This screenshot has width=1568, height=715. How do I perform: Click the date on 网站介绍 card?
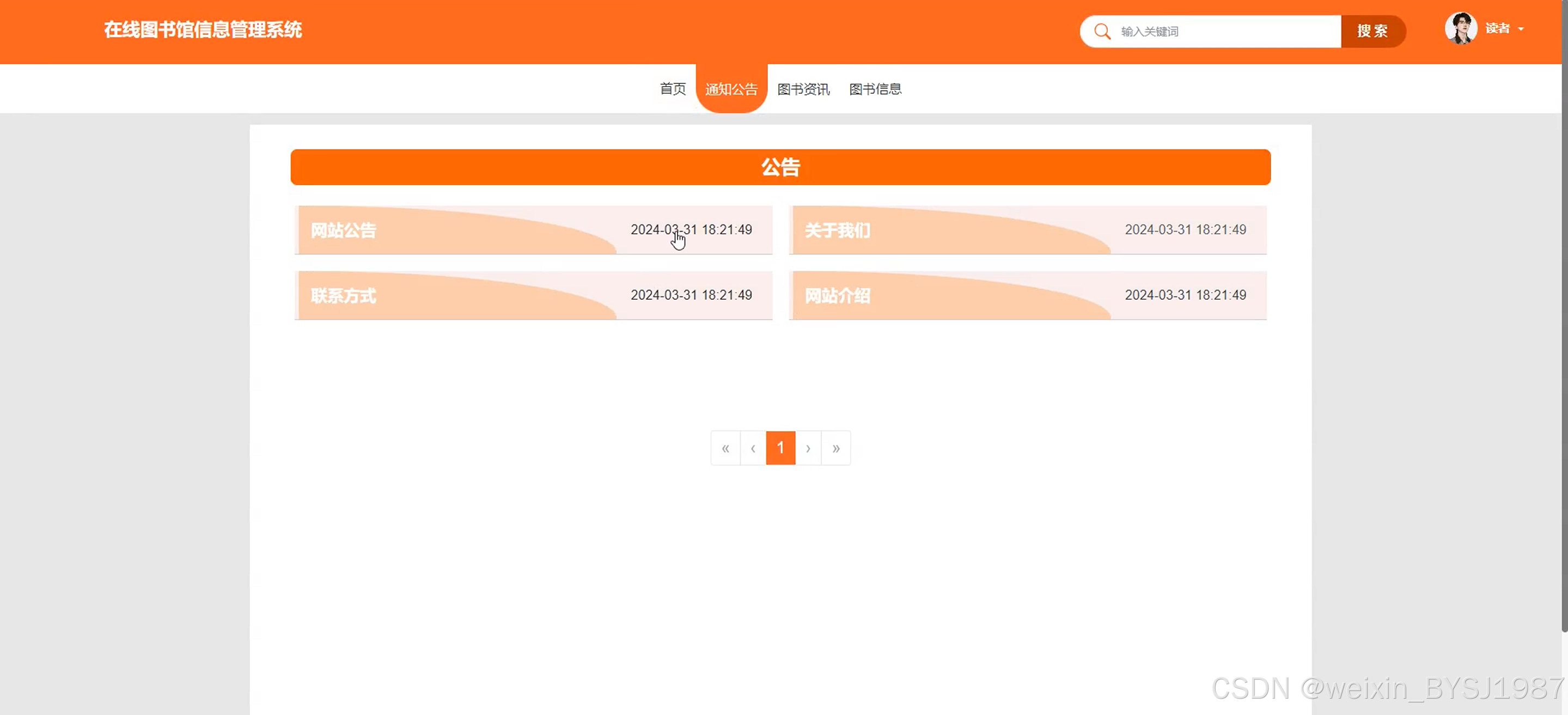pyautogui.click(x=1185, y=295)
